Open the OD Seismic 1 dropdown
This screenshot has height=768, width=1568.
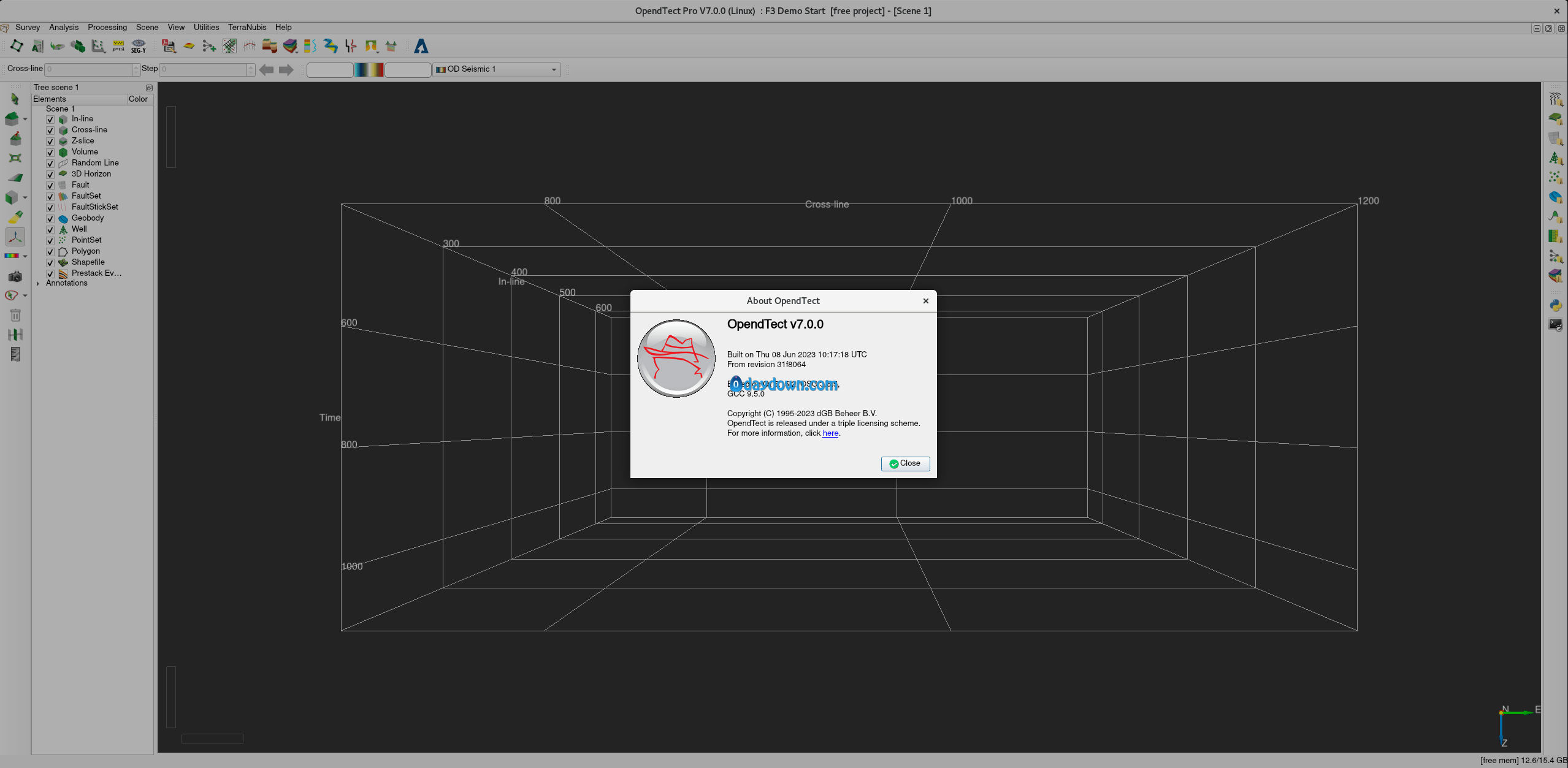tap(497, 69)
